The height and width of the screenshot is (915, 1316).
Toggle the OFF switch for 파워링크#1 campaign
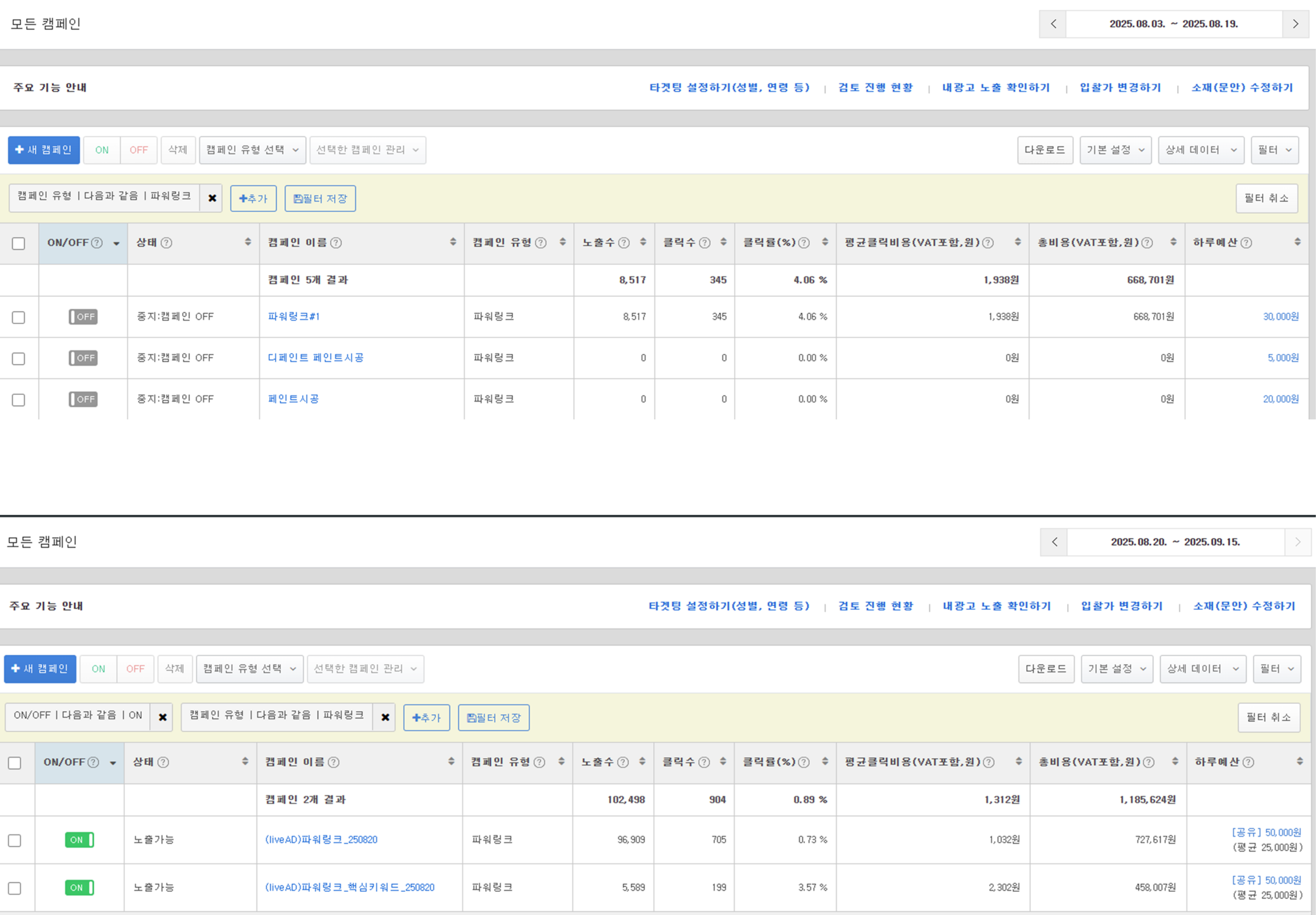(x=83, y=317)
